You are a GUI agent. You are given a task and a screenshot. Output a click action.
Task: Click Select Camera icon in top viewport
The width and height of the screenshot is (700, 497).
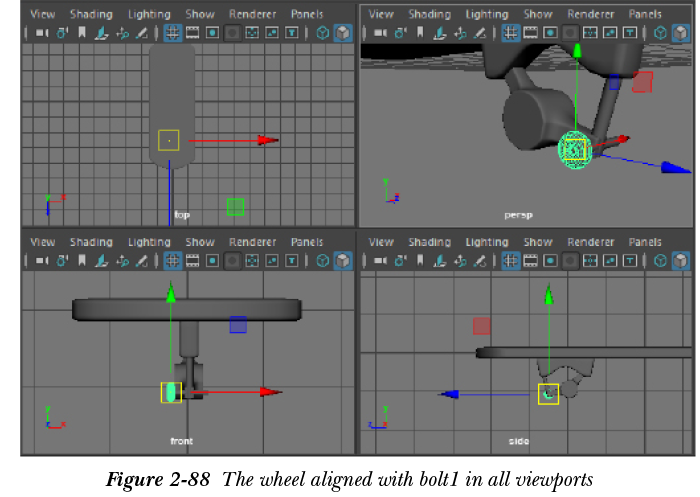click(x=41, y=33)
